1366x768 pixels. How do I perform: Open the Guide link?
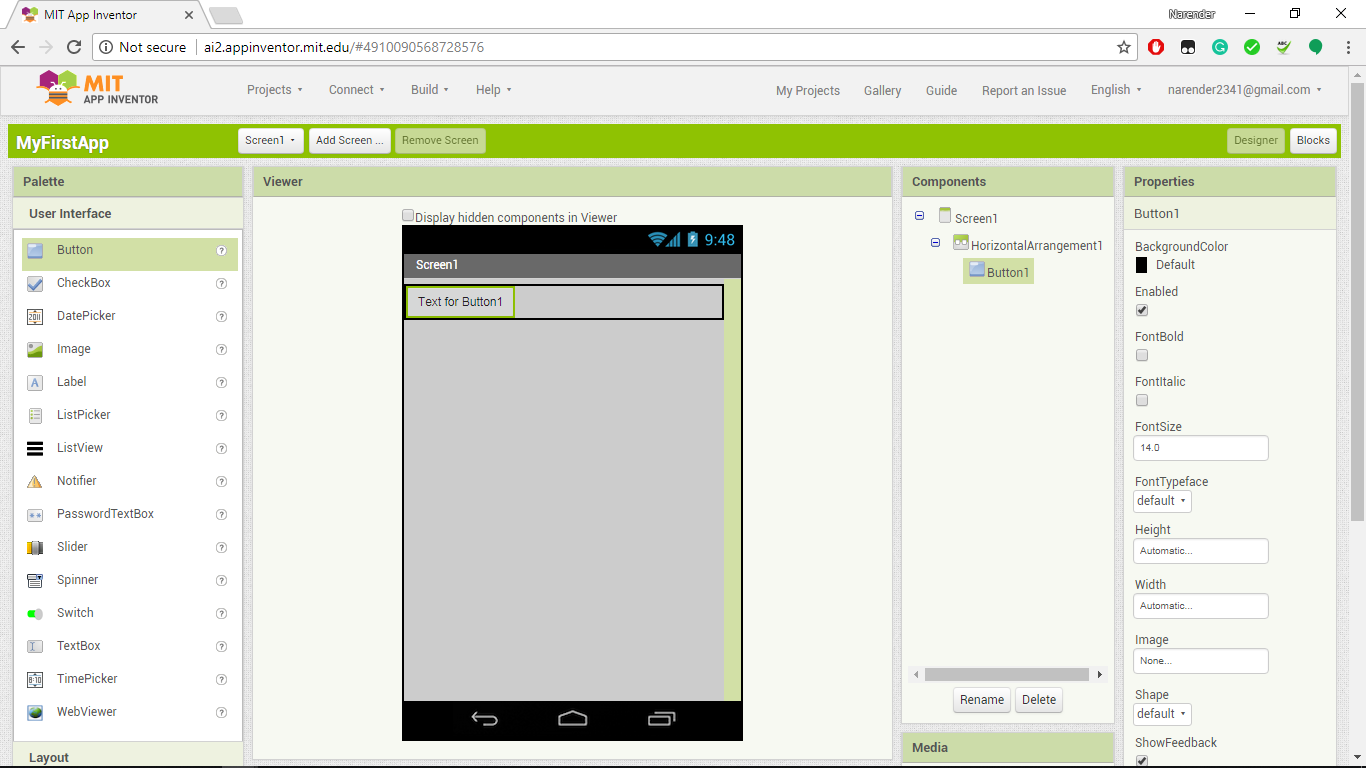click(x=941, y=91)
